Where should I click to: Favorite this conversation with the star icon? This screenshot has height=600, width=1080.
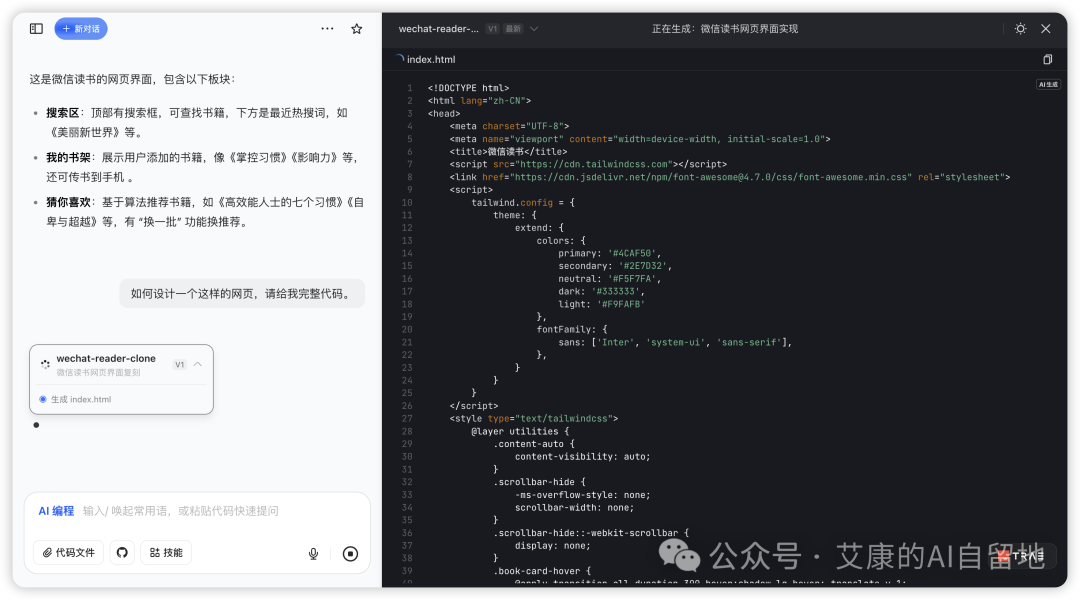pos(357,29)
